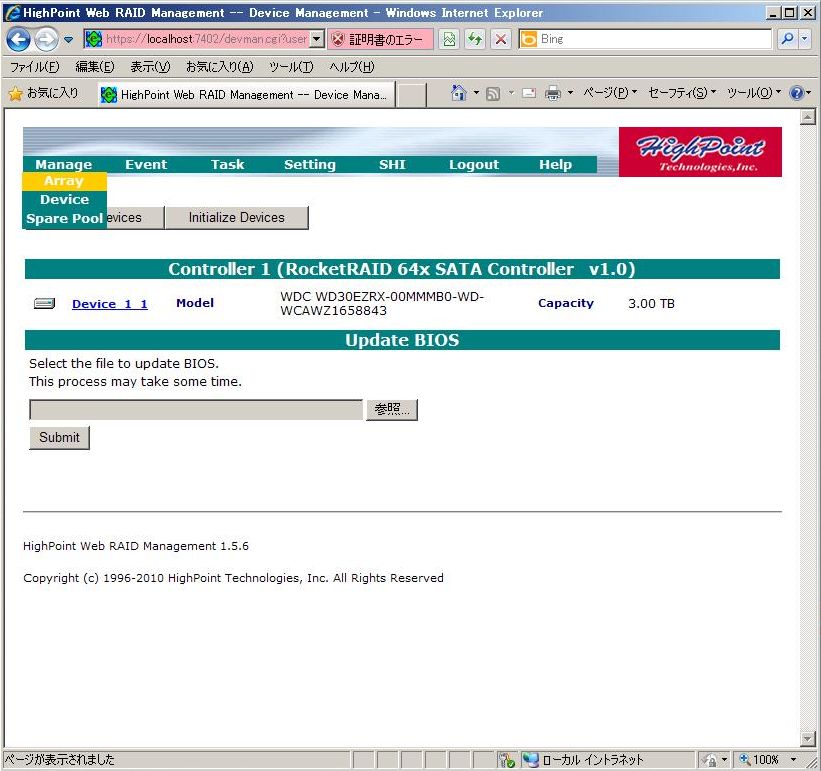Click the page favicon in address bar
The image size is (821, 771).
click(x=93, y=39)
